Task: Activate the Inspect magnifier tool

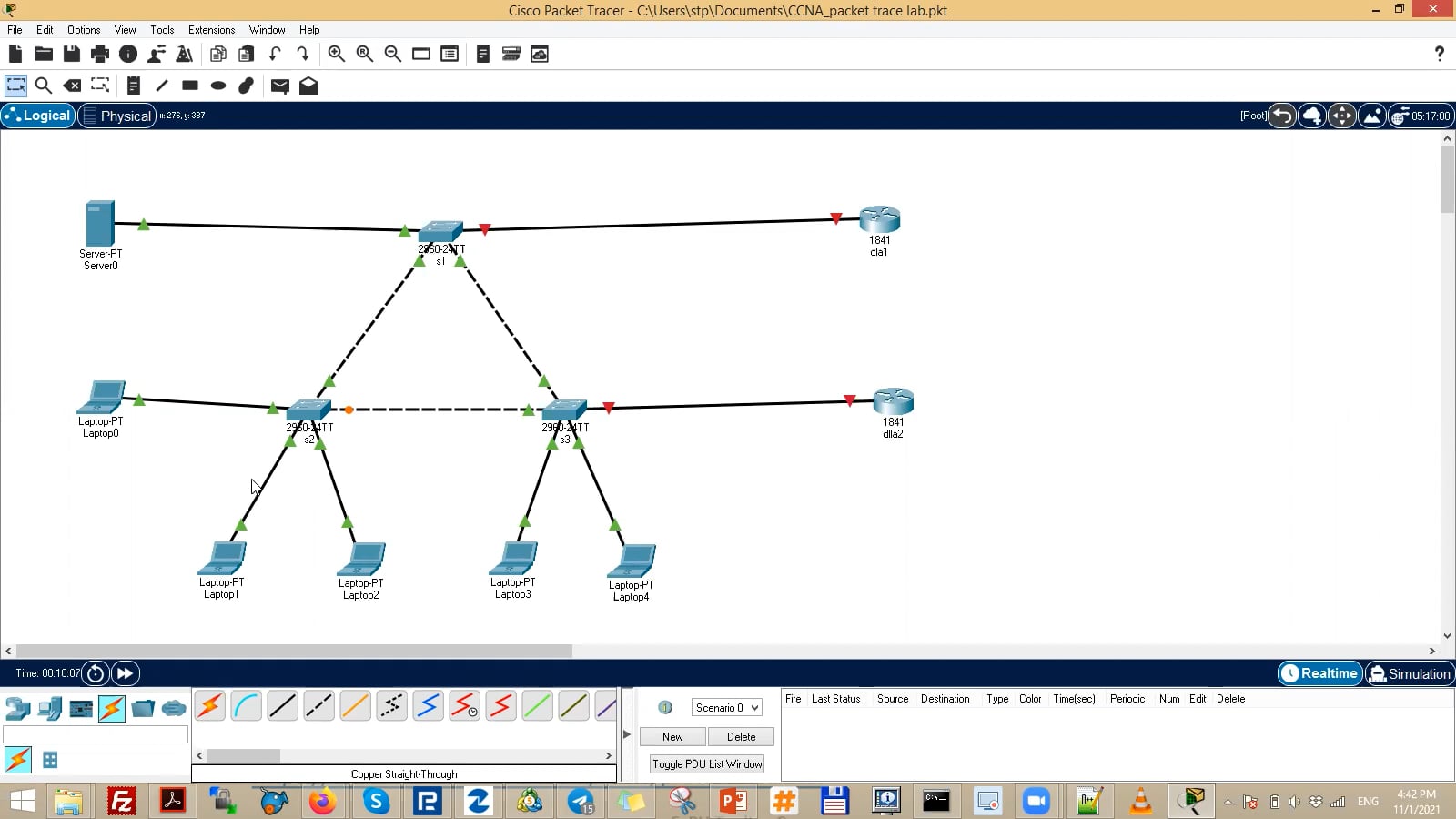Action: pyautogui.click(x=44, y=86)
